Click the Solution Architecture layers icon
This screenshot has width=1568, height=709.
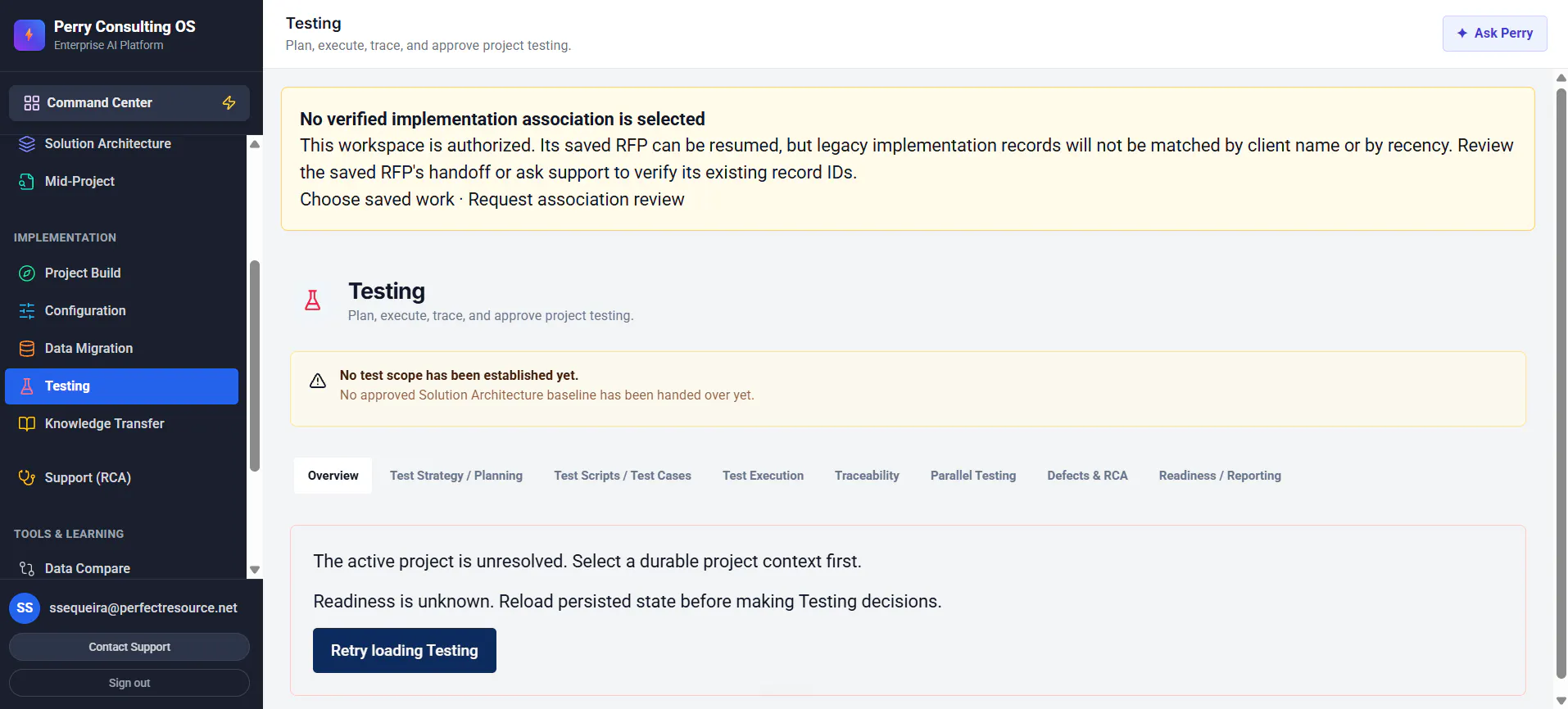[27, 143]
